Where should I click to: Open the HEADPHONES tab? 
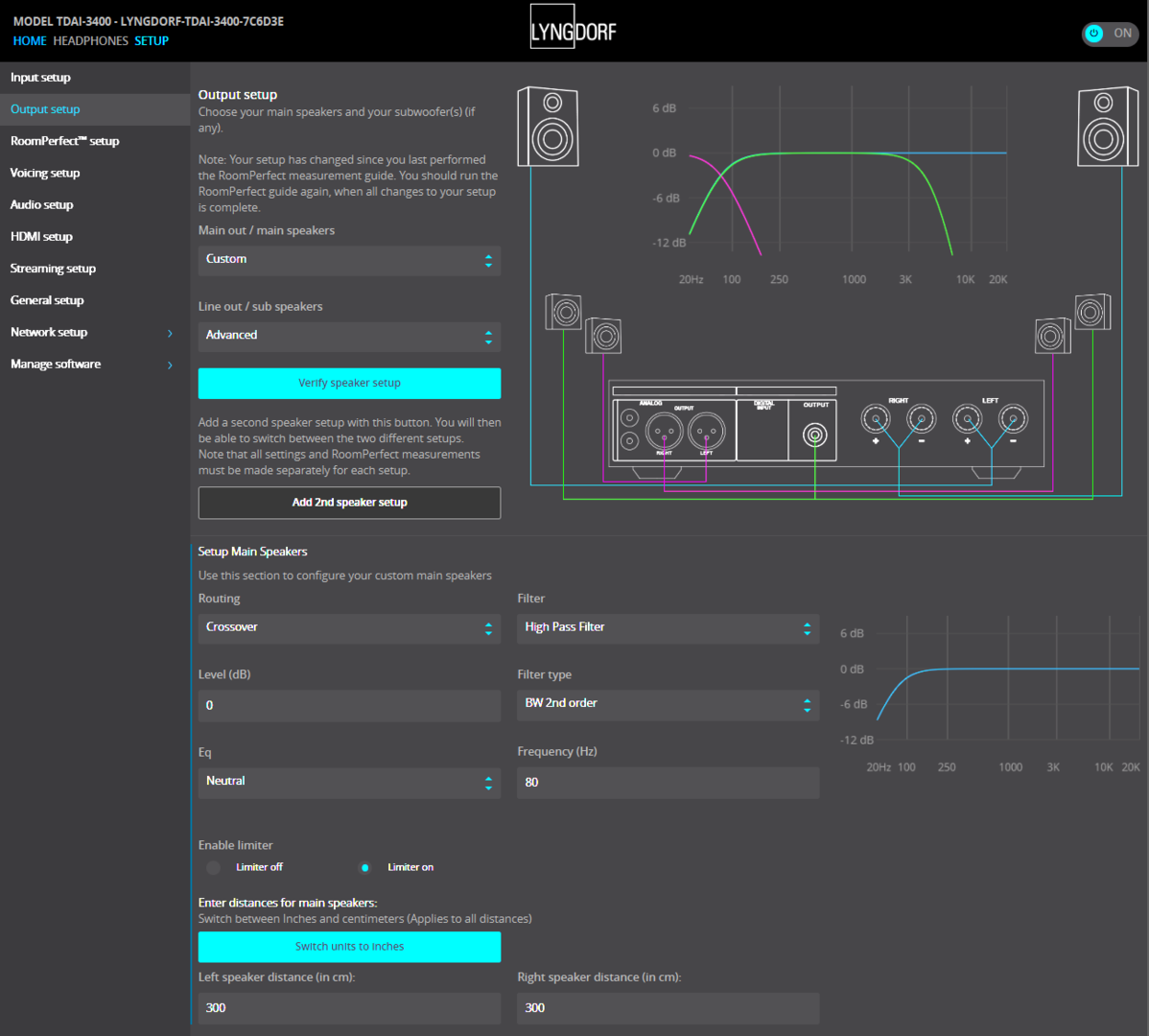click(x=90, y=41)
